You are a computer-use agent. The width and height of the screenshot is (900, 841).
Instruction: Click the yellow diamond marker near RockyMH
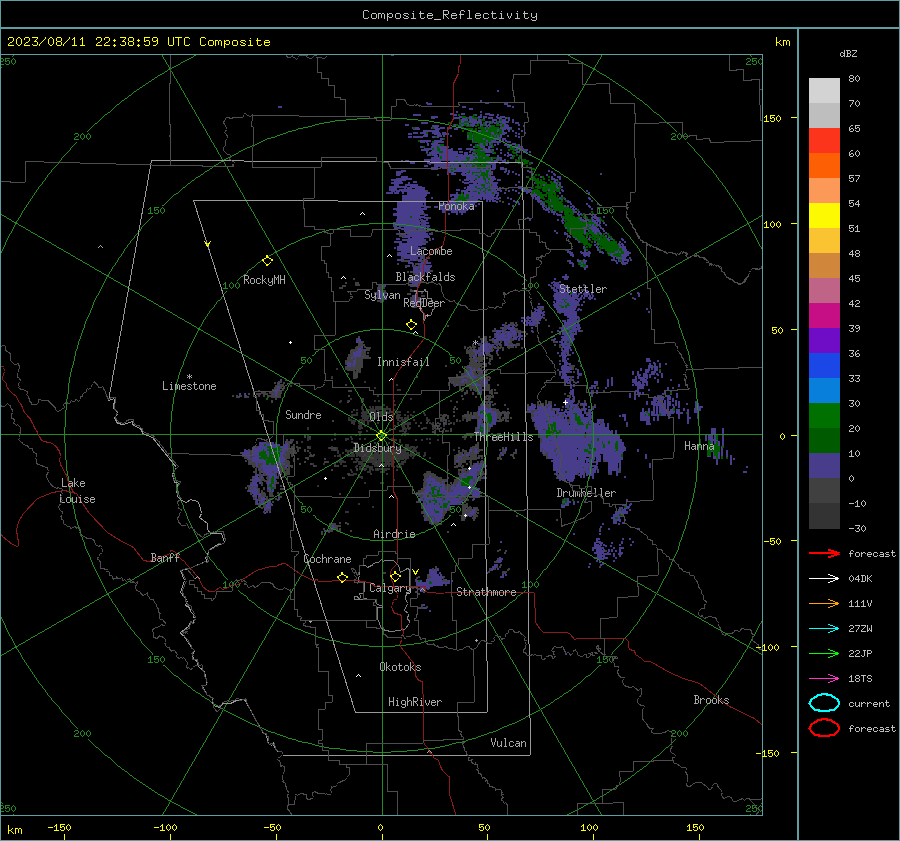tap(267, 261)
